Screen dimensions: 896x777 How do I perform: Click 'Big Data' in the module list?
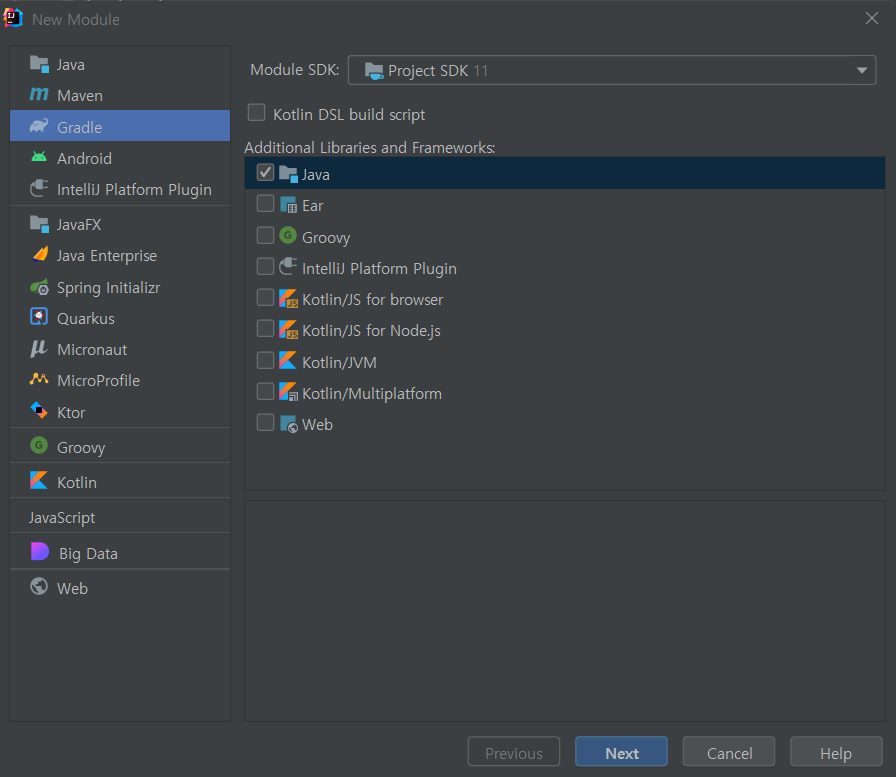[x=89, y=554]
